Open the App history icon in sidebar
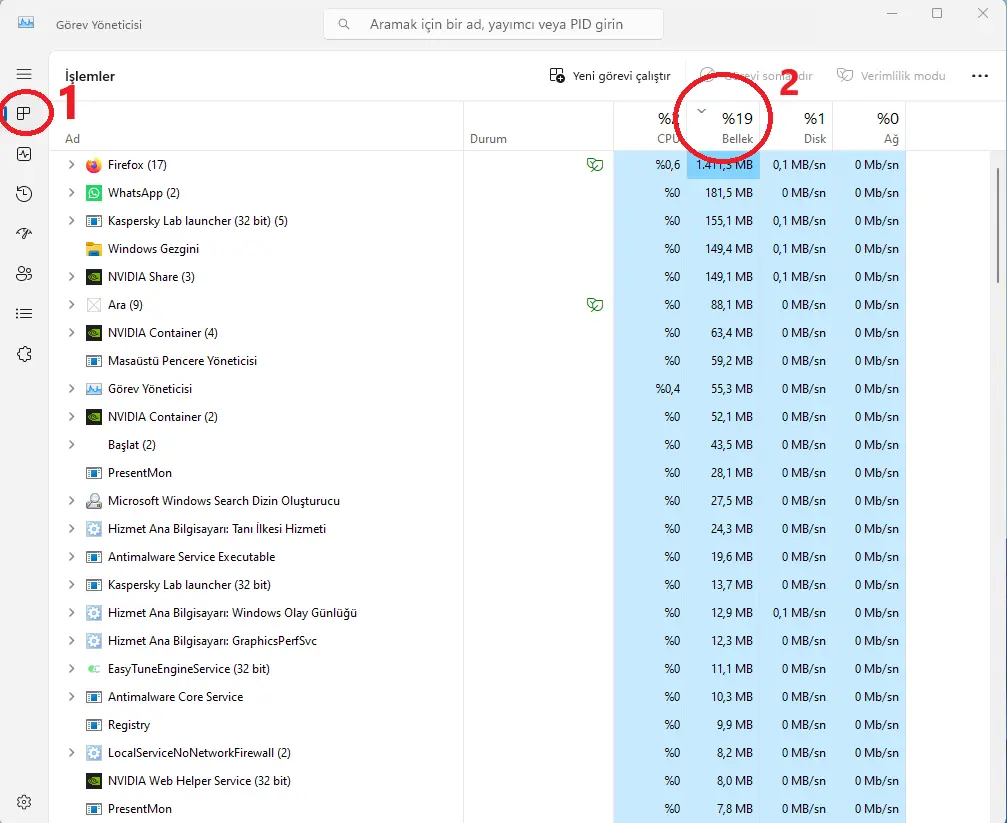This screenshot has height=823, width=1007. click(x=24, y=194)
